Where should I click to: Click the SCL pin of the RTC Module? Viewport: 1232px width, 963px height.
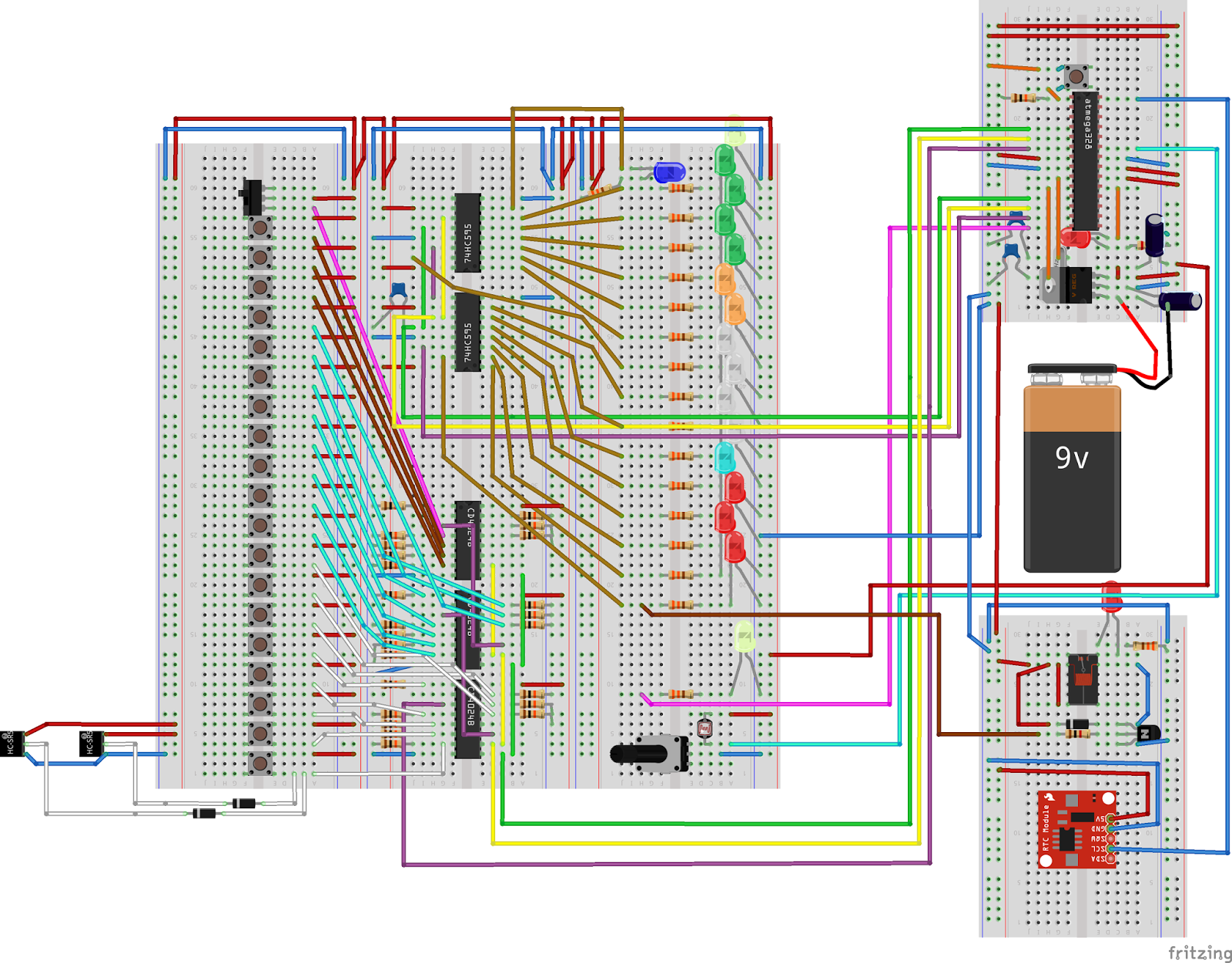tap(1109, 849)
